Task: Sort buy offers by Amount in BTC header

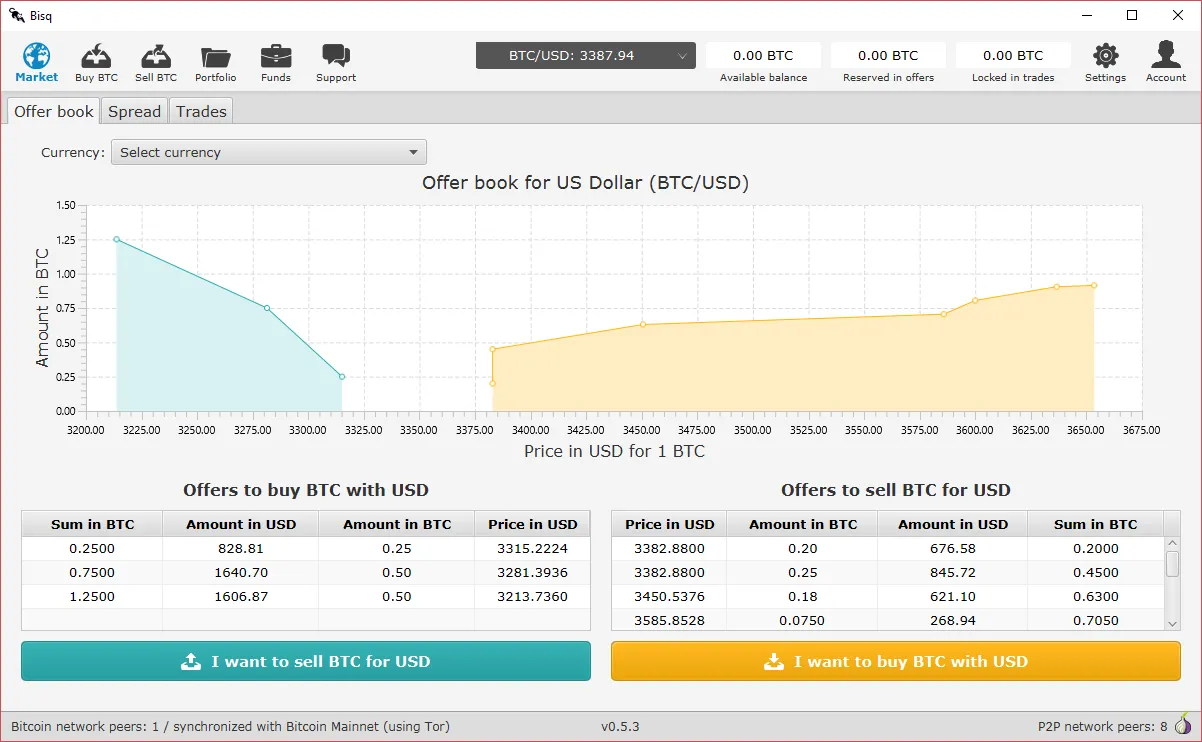Action: [x=397, y=524]
